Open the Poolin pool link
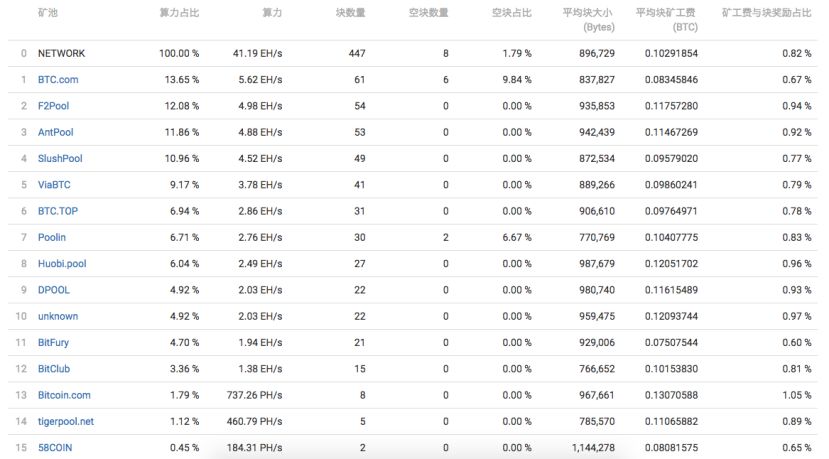The height and width of the screenshot is (459, 829). point(53,237)
